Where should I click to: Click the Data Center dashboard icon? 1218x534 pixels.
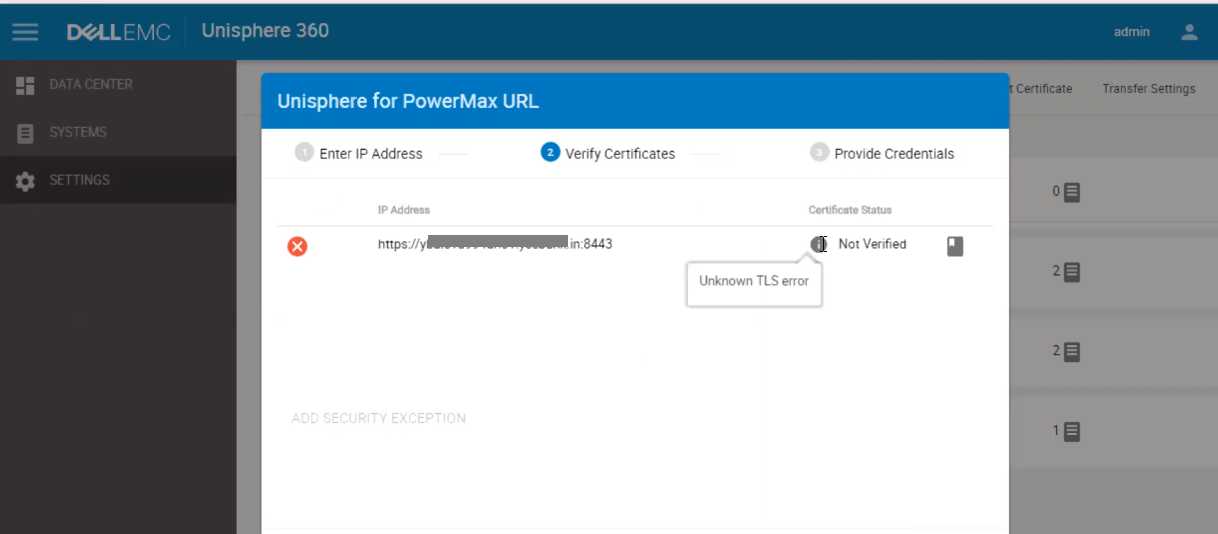(x=26, y=85)
